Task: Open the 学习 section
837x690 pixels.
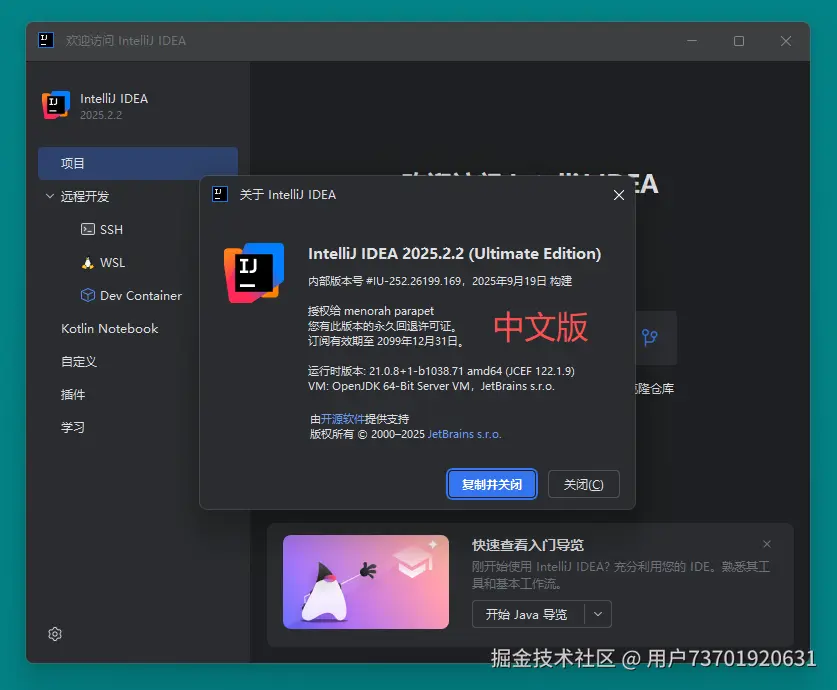Action: 73,427
